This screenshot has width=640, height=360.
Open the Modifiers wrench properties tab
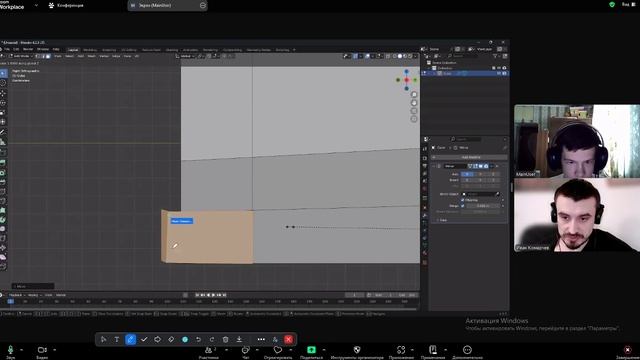[425, 215]
